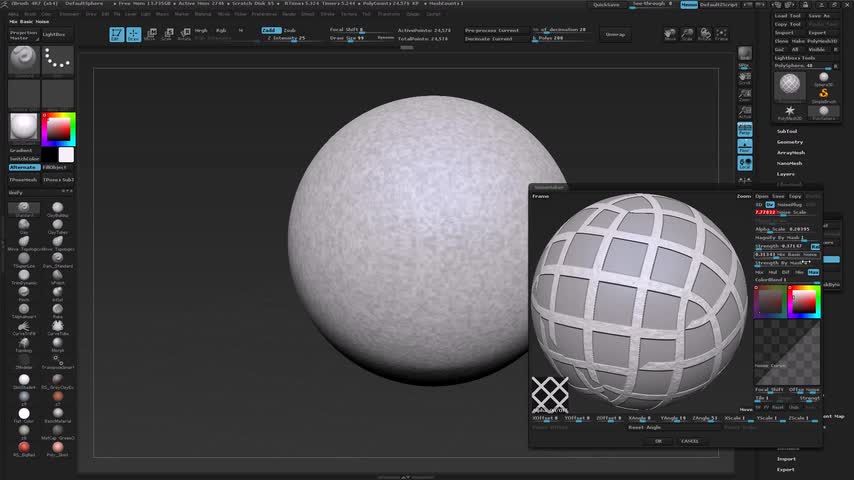Image resolution: width=854 pixels, height=480 pixels.
Task: Open the LightBox panel
Action: (x=56, y=34)
